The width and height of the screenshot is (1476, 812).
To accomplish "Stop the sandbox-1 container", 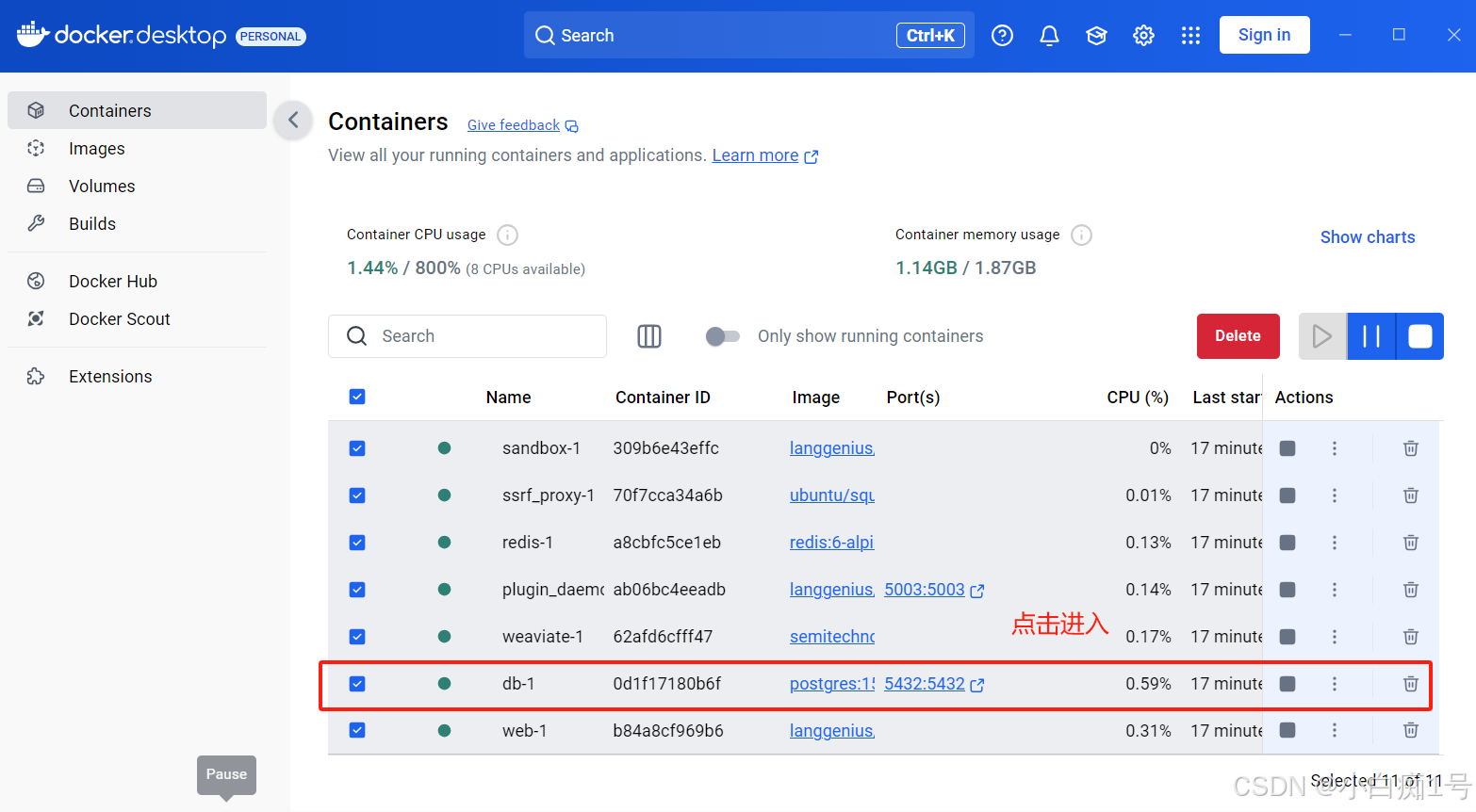I will tap(1287, 448).
